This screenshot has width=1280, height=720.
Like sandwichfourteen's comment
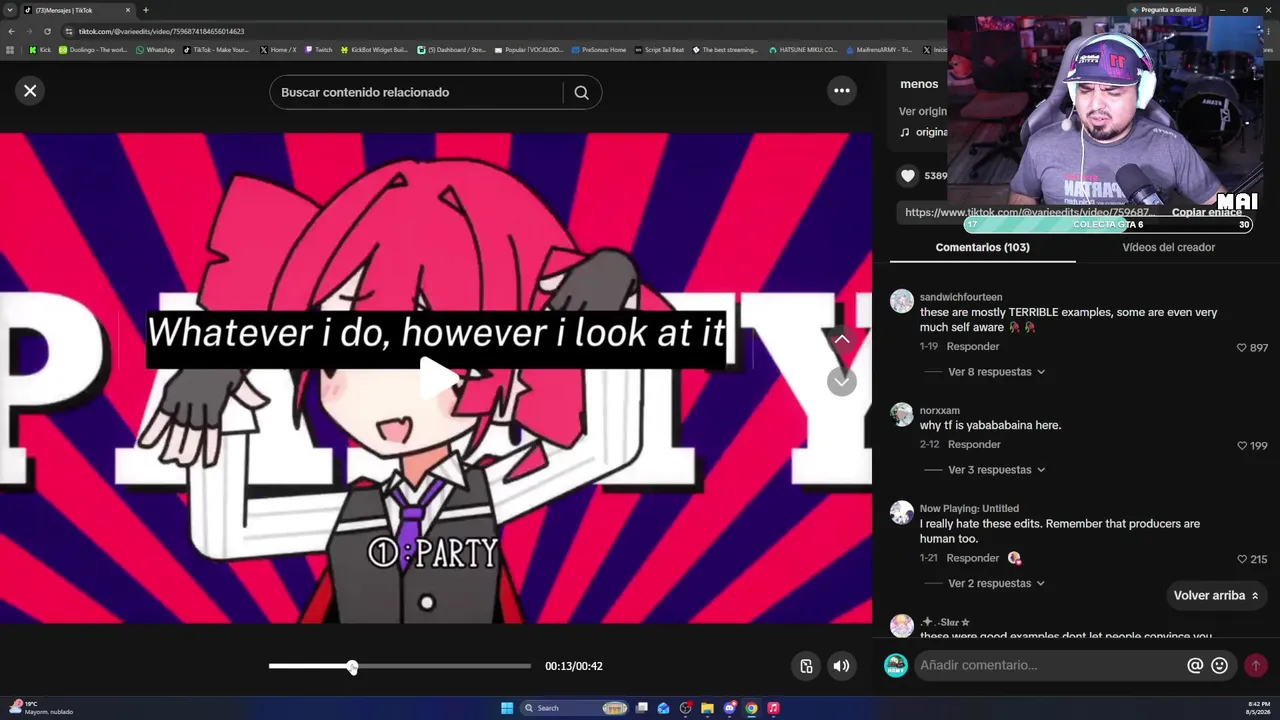1242,348
